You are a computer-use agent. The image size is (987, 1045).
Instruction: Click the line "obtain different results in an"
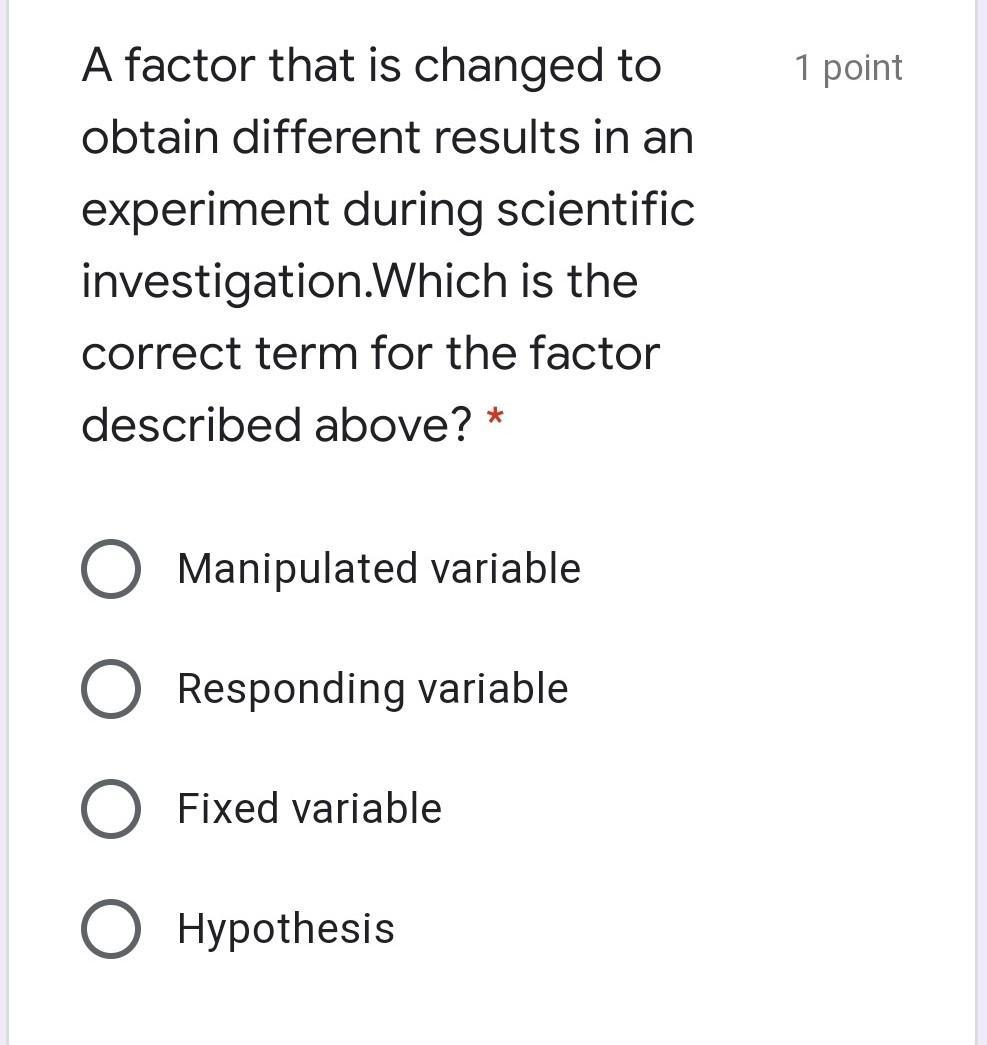coord(387,138)
